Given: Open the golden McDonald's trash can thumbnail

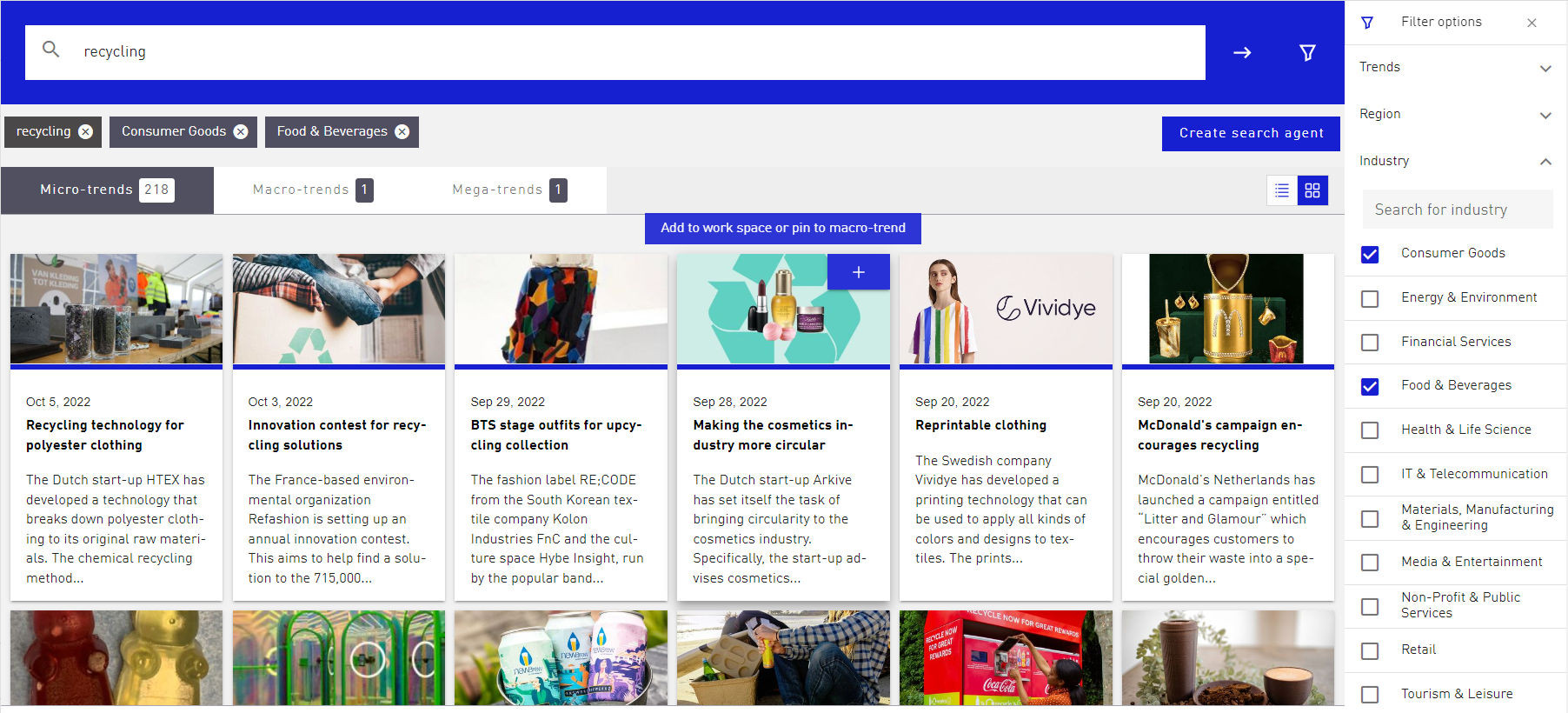Looking at the screenshot, I should [1228, 309].
